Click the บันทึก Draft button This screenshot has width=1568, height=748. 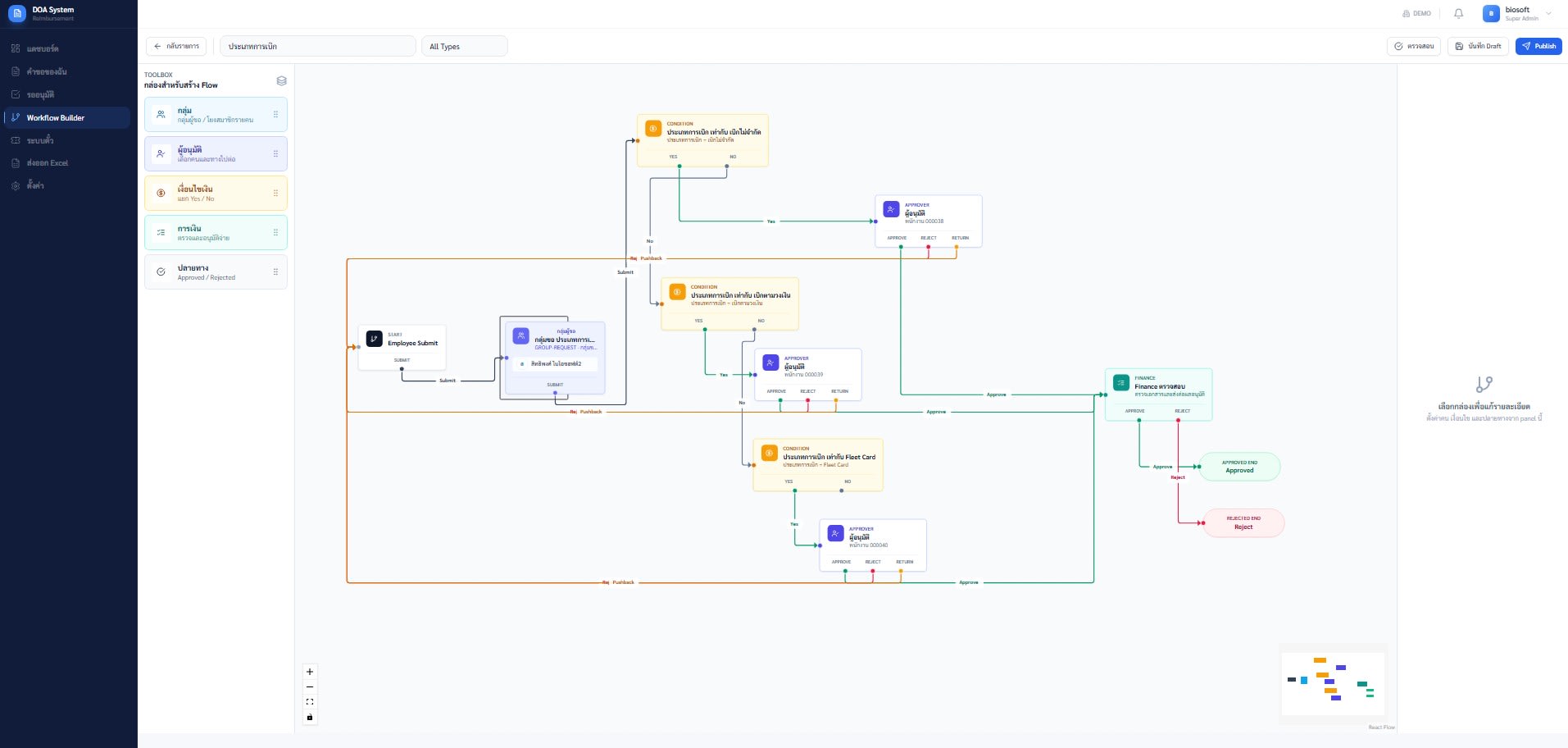pyautogui.click(x=1478, y=46)
